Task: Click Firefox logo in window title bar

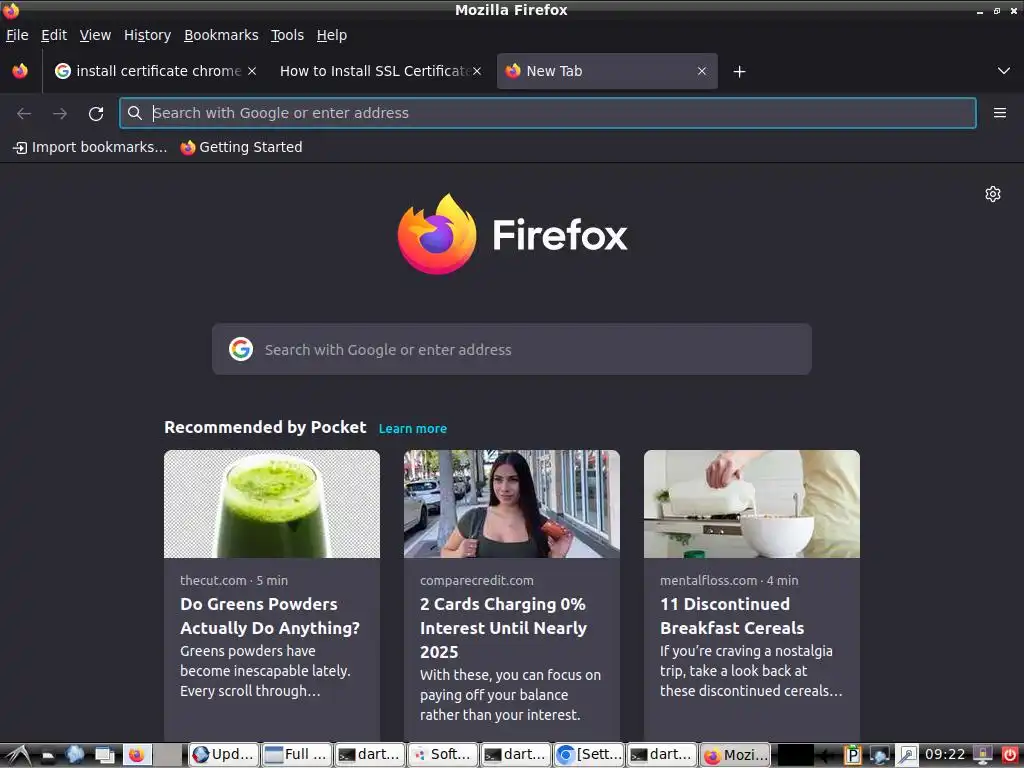Action: (10, 10)
